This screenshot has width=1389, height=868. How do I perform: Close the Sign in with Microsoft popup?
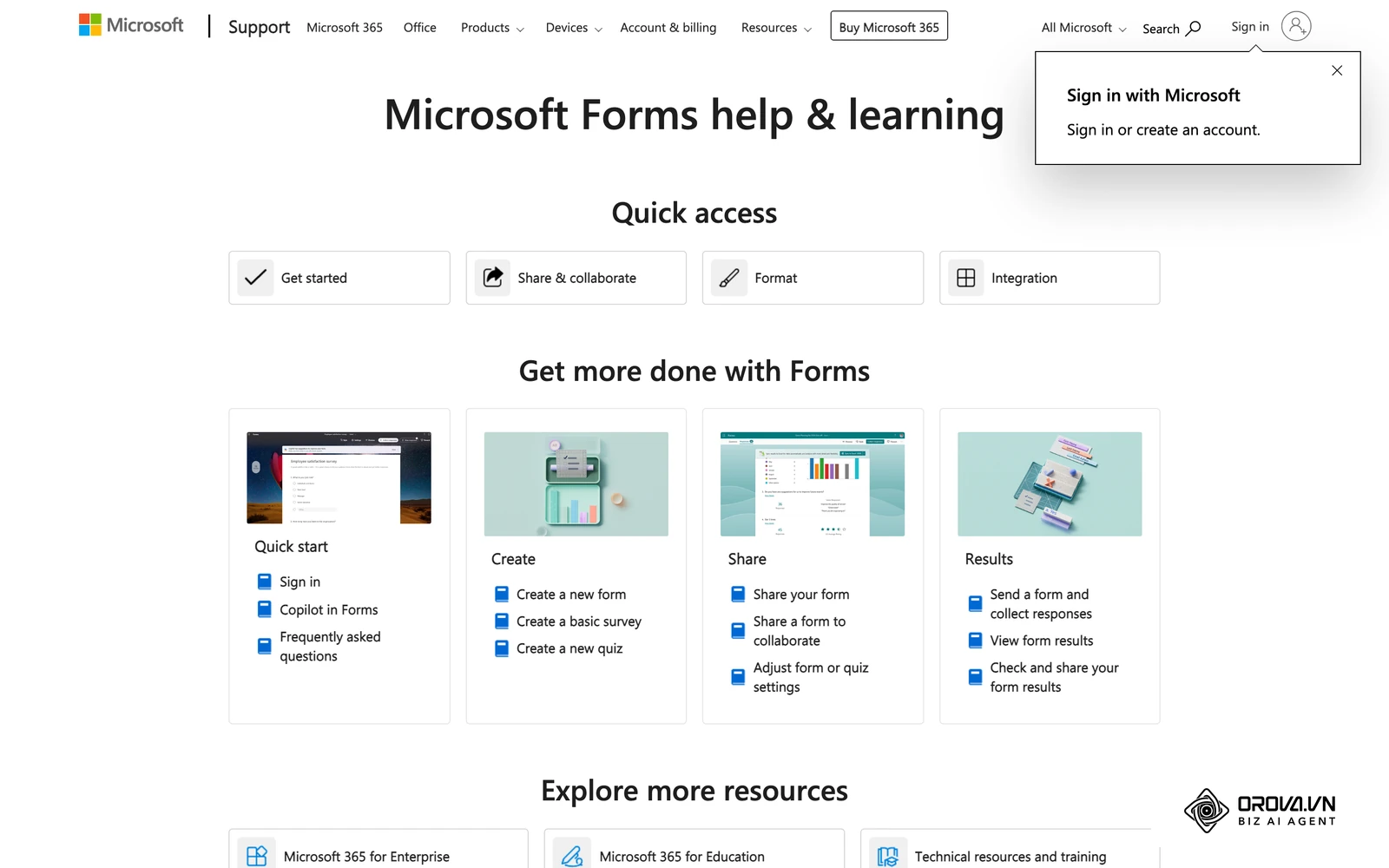click(x=1337, y=70)
